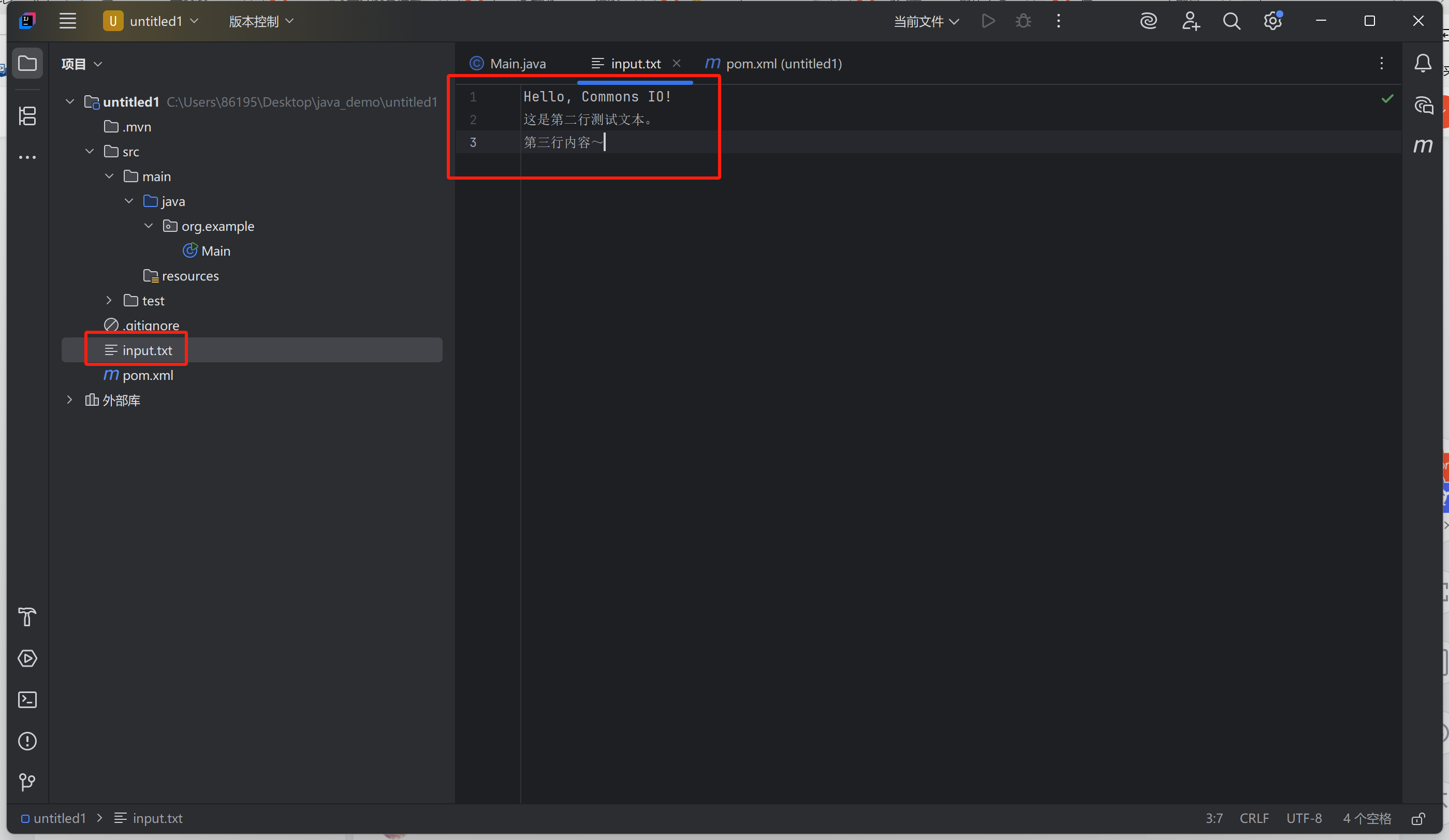Expand the 外部库 external libraries node
Image resolution: width=1449 pixels, height=840 pixels.
pyautogui.click(x=69, y=400)
